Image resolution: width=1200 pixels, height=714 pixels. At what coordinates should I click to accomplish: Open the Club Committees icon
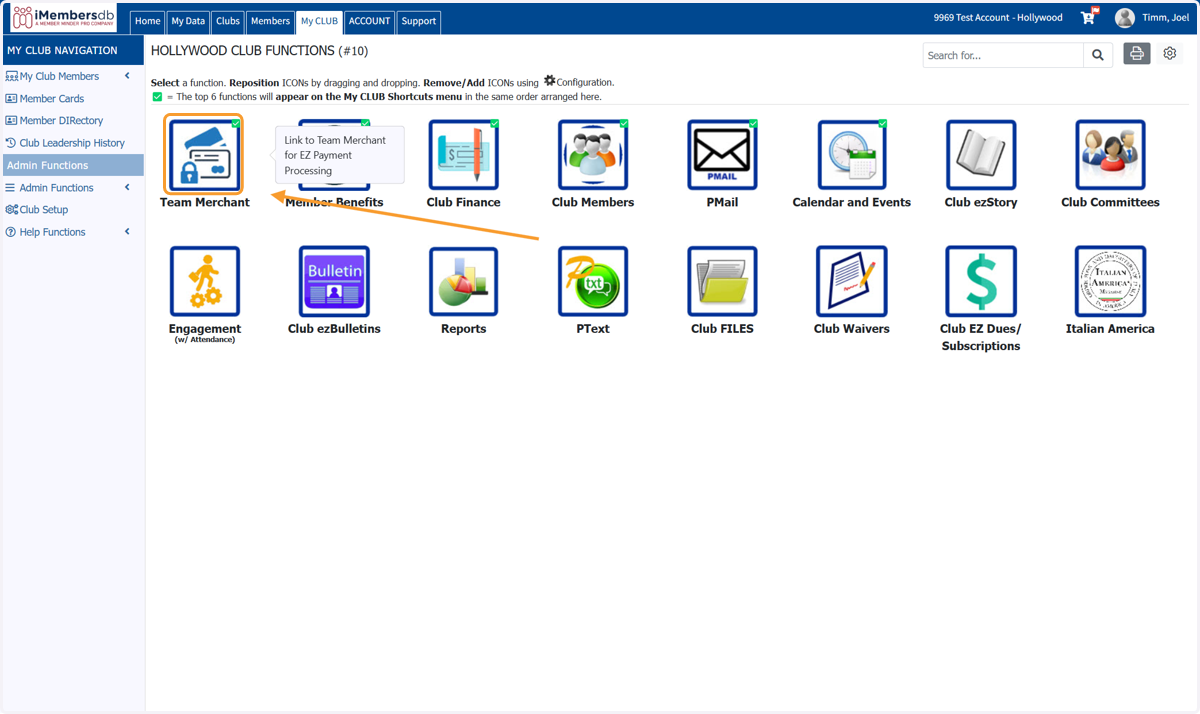[1110, 155]
